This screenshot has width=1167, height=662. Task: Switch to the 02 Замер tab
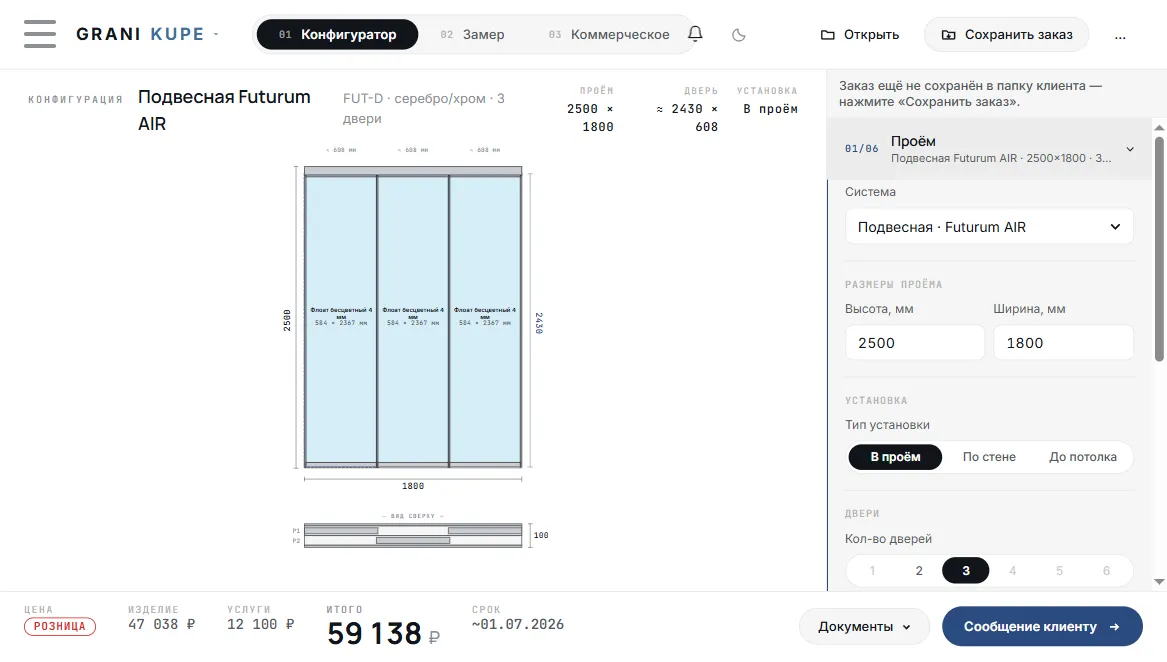(472, 34)
